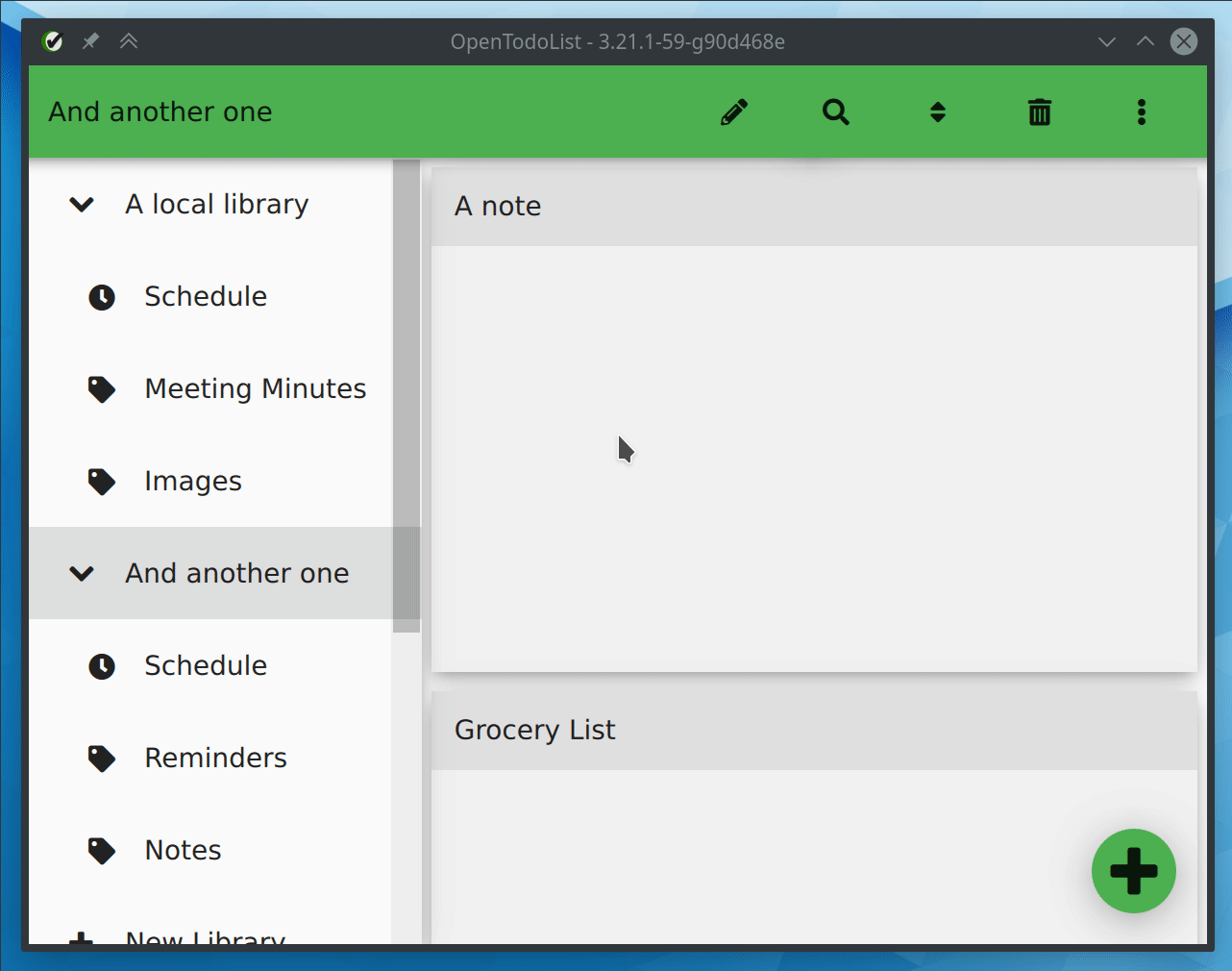Screen dimensions: 1232x971
Task: Click the green plus add-item button
Action: pos(1134,871)
